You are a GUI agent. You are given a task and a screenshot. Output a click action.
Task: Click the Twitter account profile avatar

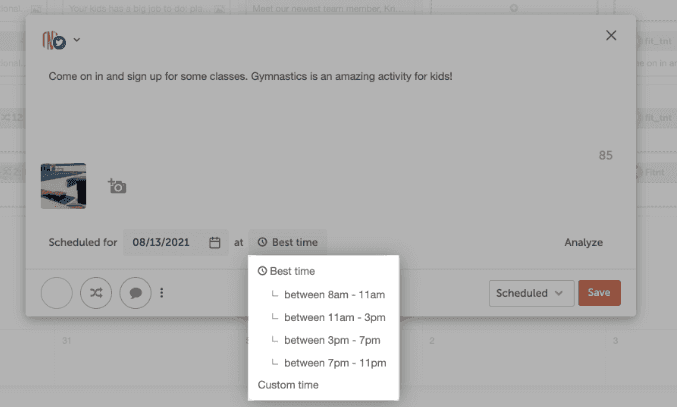(54, 40)
